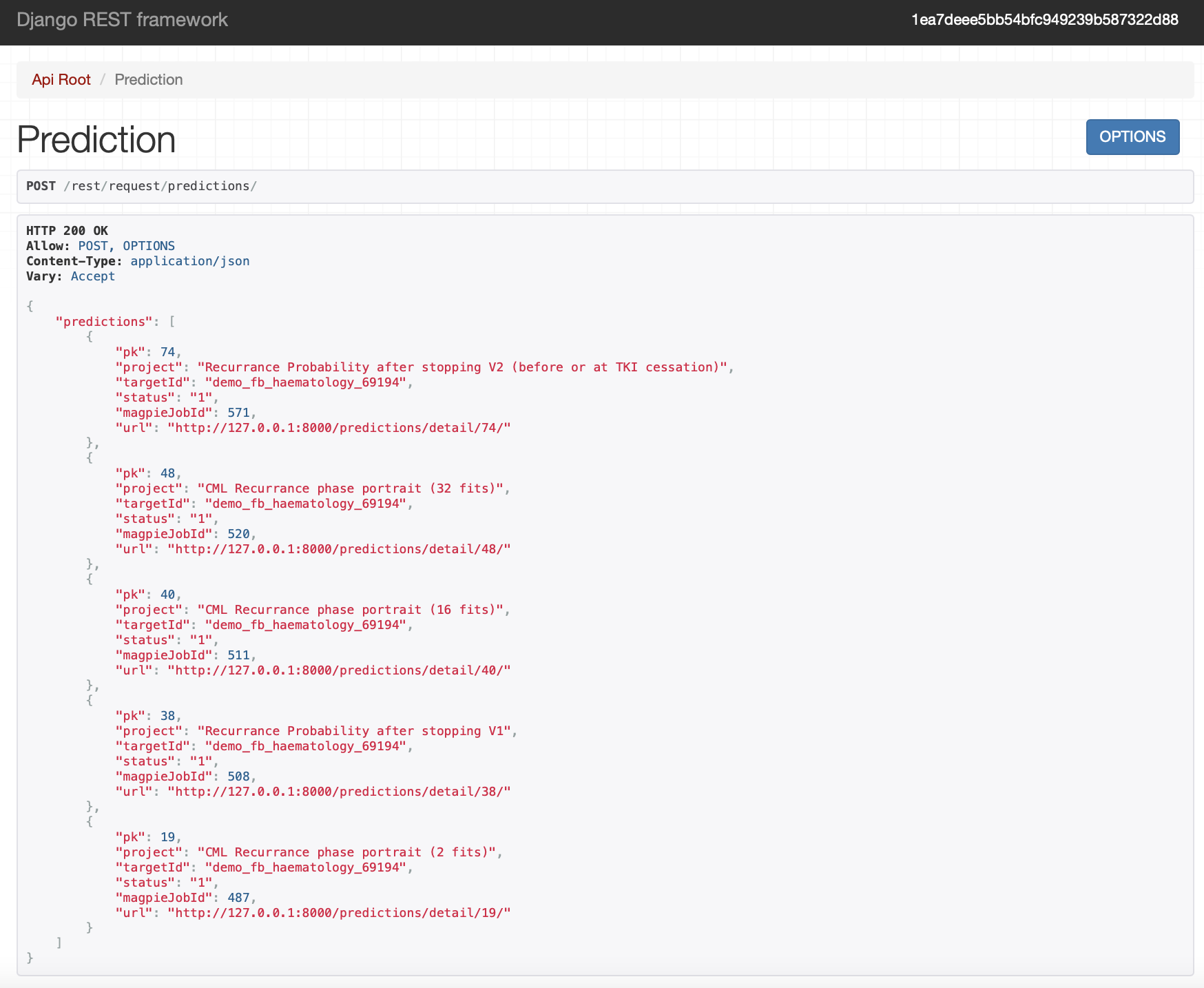The height and width of the screenshot is (988, 1204).
Task: Click magpieJobId value 487
Action: click(x=239, y=898)
